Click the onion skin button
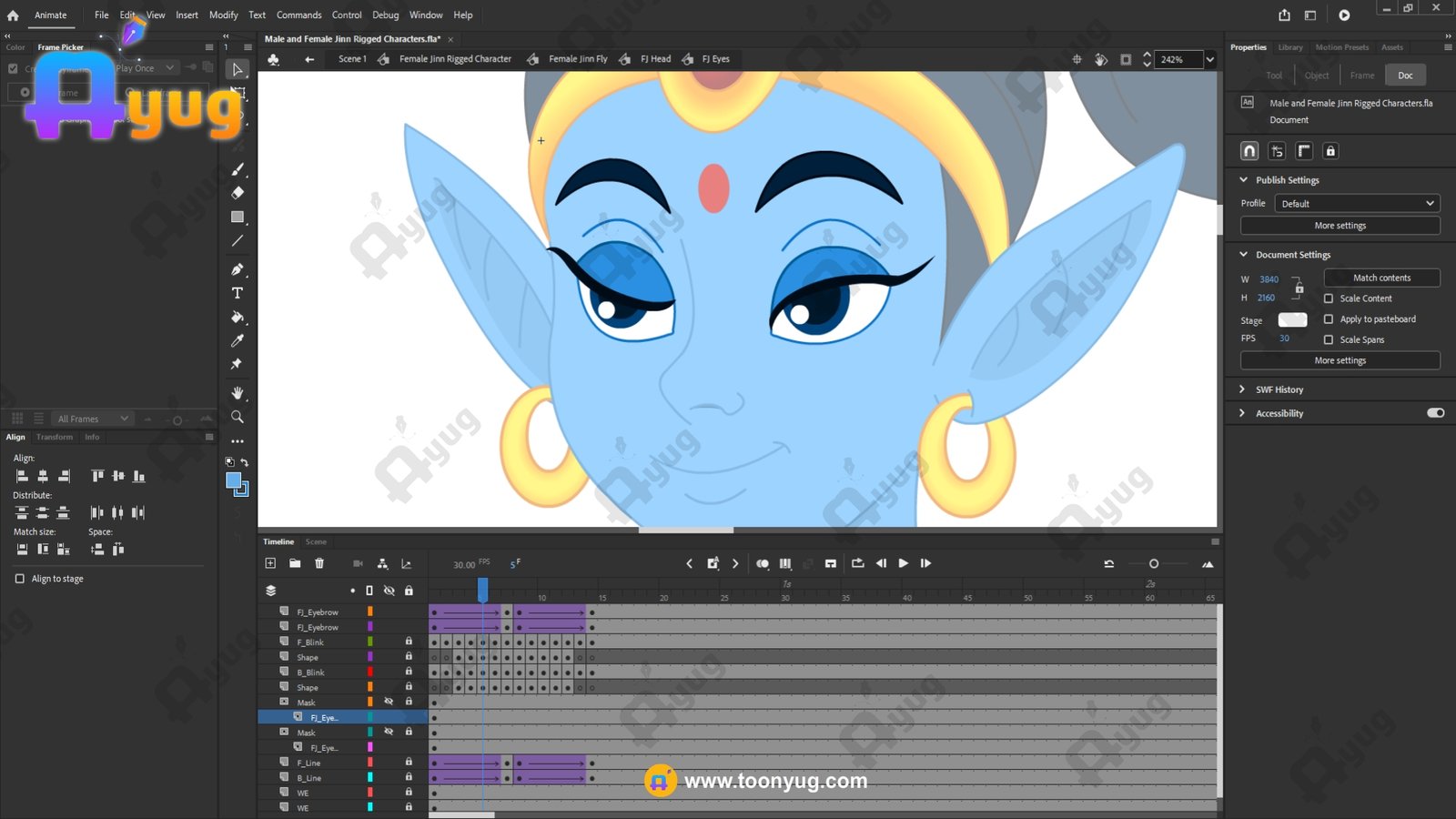This screenshot has height=819, width=1456. coord(763,564)
